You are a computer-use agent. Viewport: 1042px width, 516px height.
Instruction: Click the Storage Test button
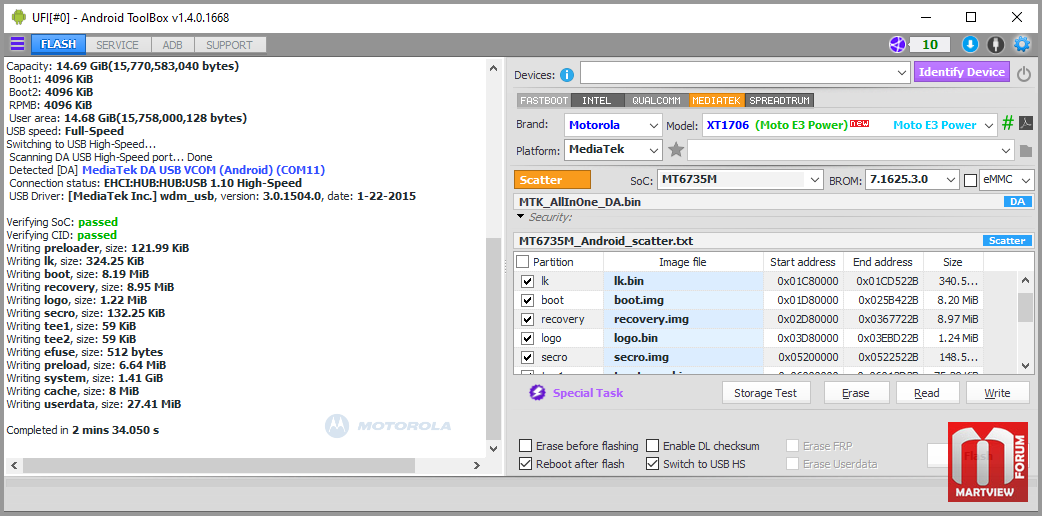[768, 392]
